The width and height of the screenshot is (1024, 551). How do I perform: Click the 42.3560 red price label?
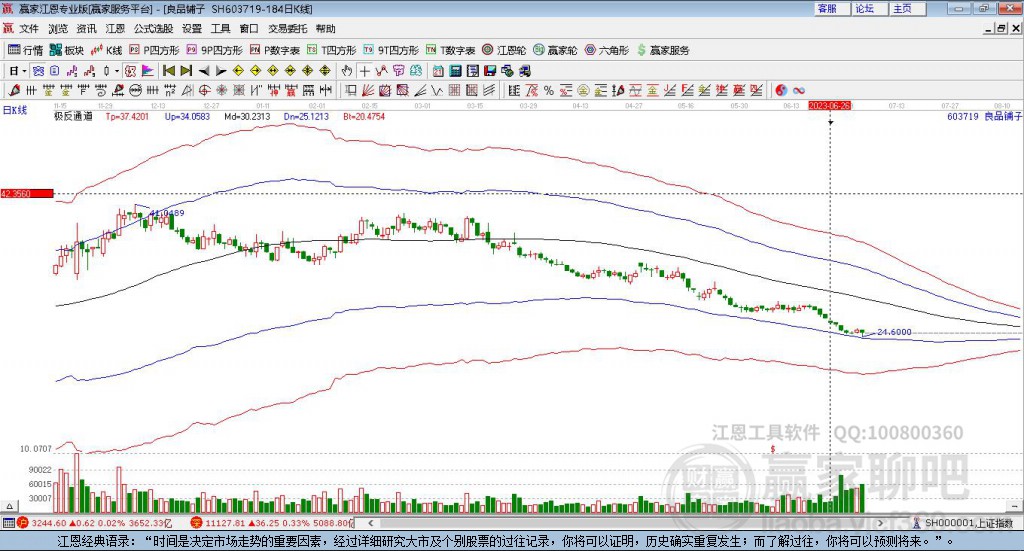click(27, 193)
